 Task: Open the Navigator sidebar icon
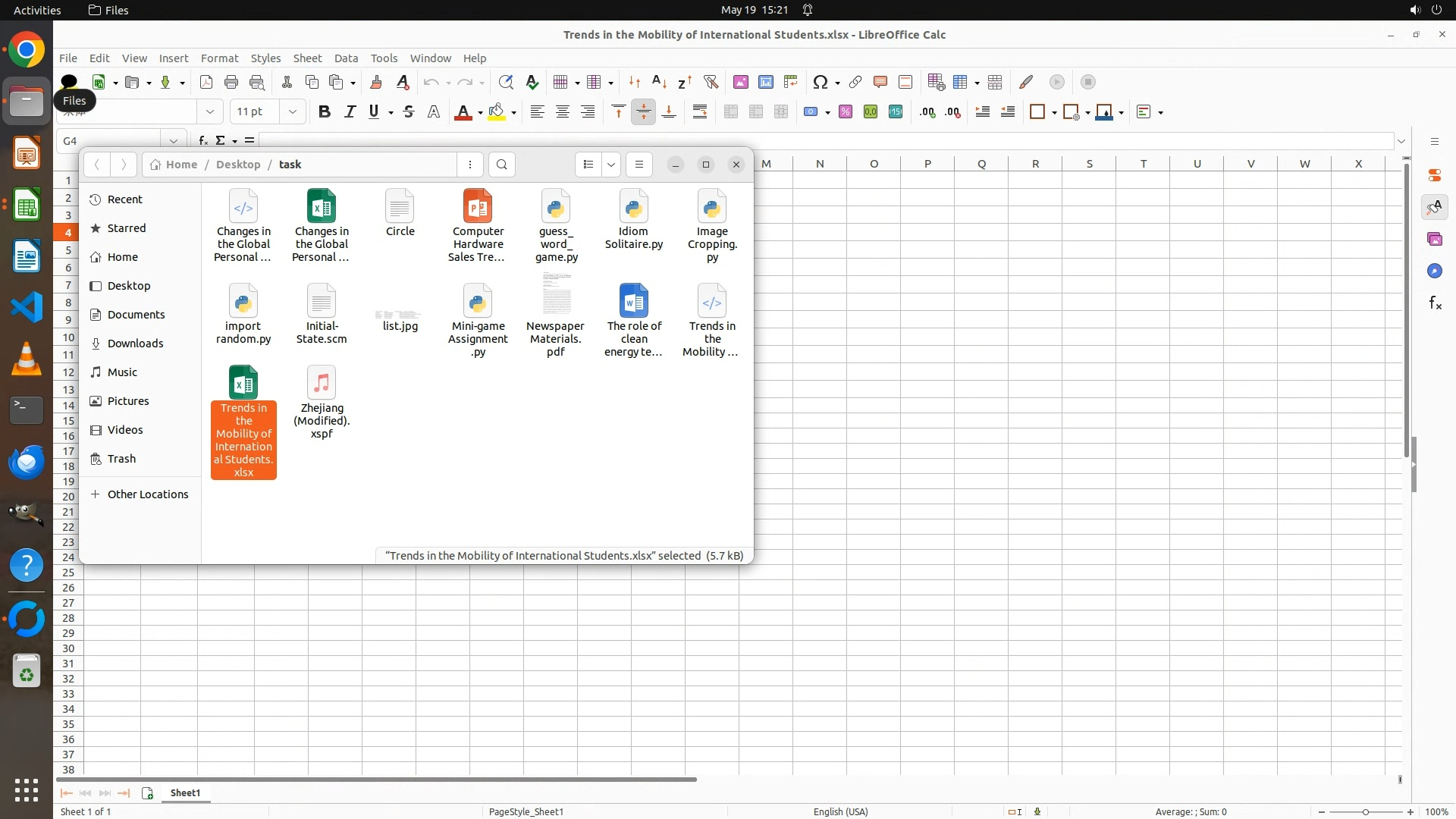tap(1435, 271)
